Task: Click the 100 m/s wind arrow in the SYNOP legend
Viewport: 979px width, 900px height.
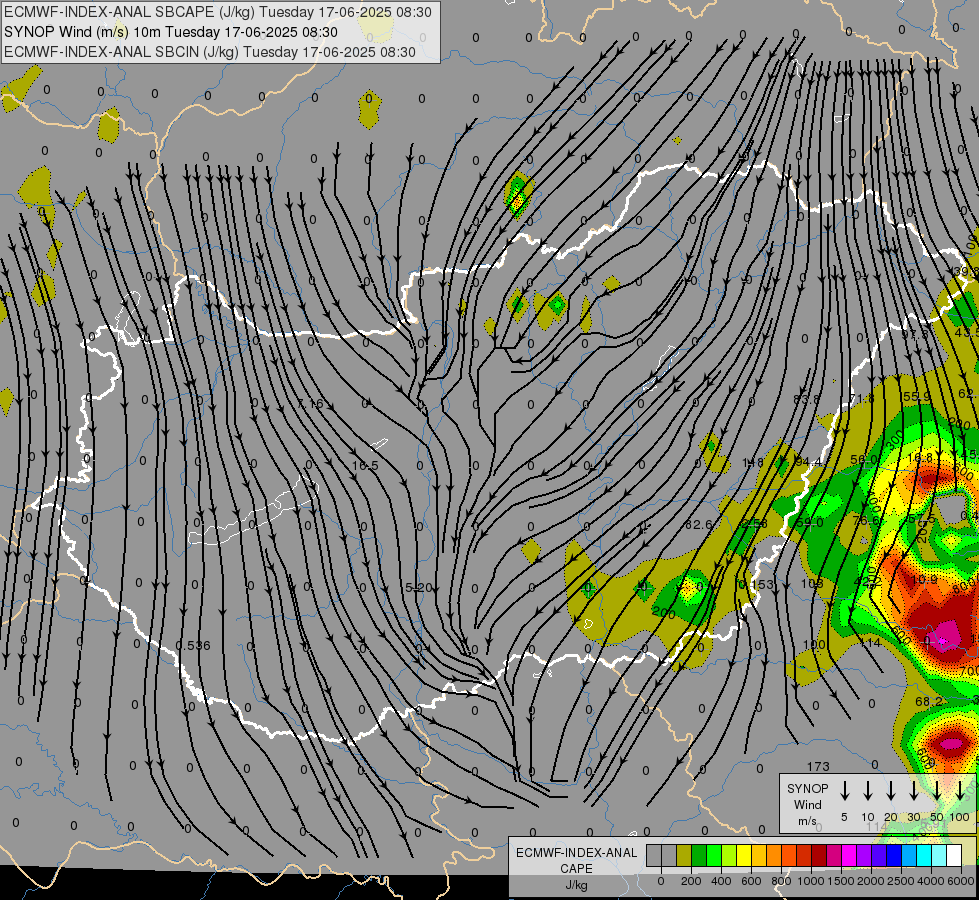Action: click(x=960, y=790)
